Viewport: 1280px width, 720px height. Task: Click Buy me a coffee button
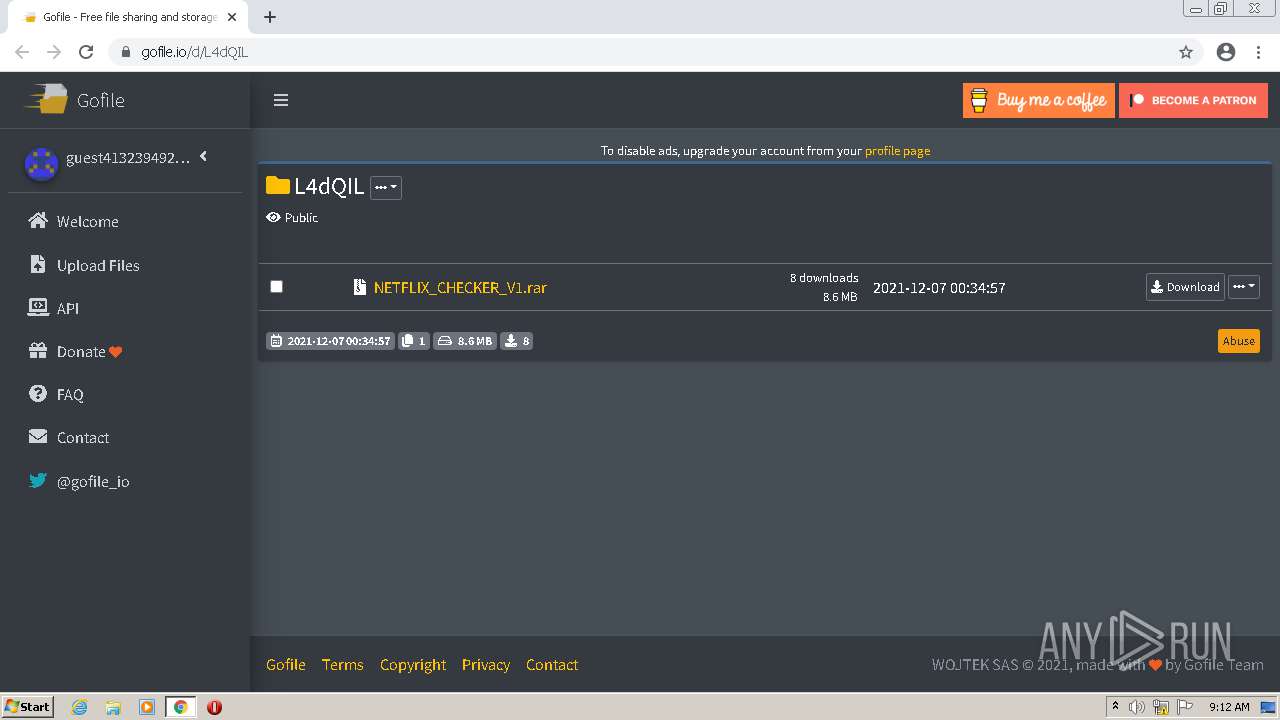(x=1039, y=100)
